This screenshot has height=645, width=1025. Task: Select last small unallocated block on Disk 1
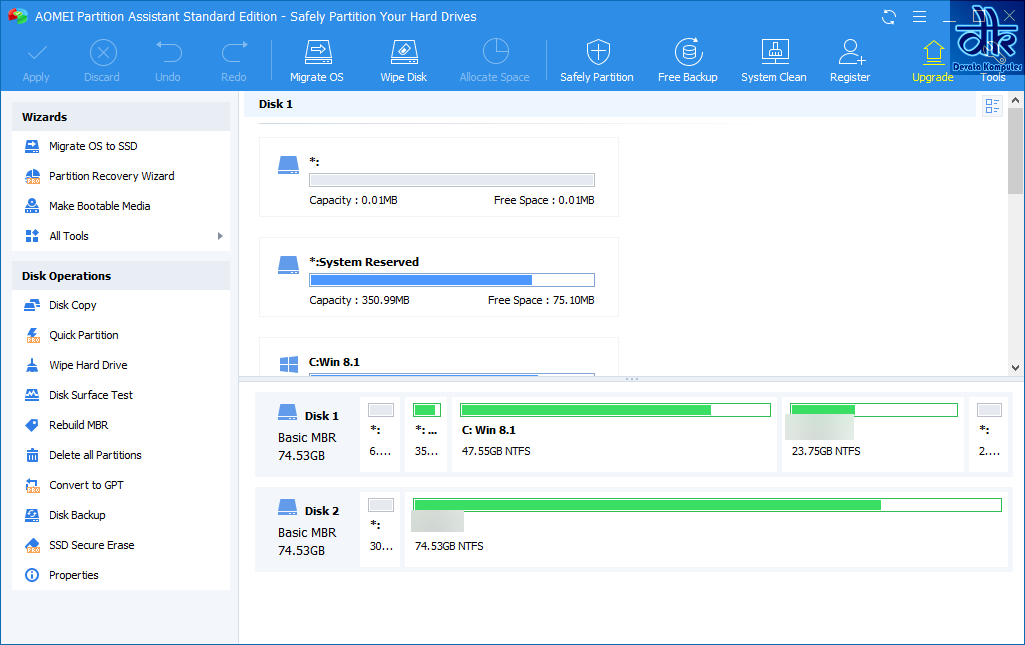[990, 434]
